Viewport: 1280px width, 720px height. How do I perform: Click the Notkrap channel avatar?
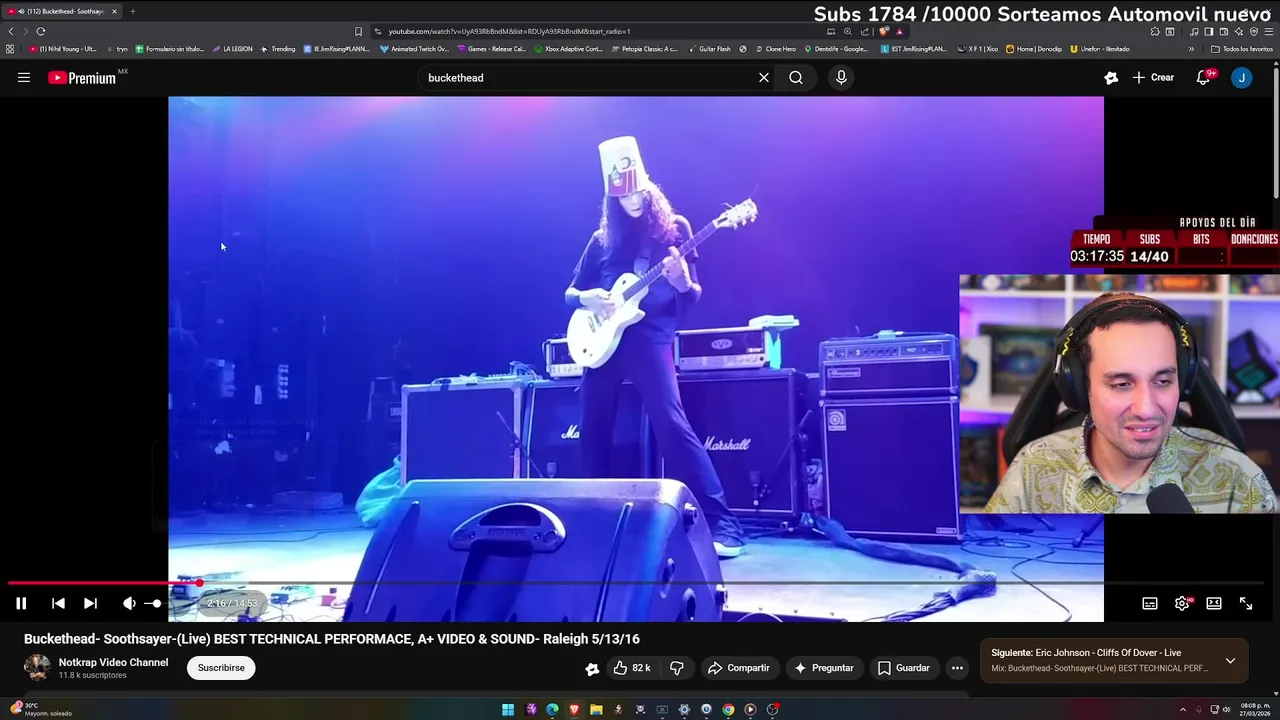coord(37,667)
